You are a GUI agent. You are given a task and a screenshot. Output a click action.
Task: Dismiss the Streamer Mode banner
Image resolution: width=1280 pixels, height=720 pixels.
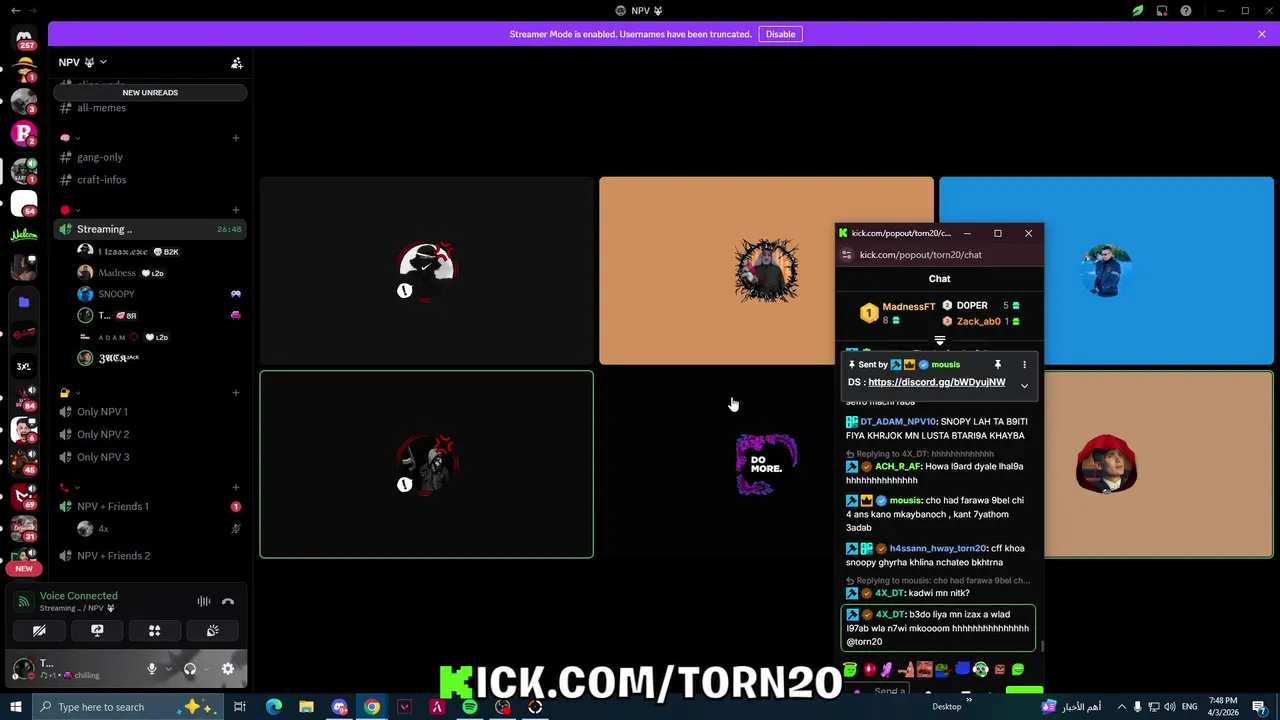[x=1262, y=34]
